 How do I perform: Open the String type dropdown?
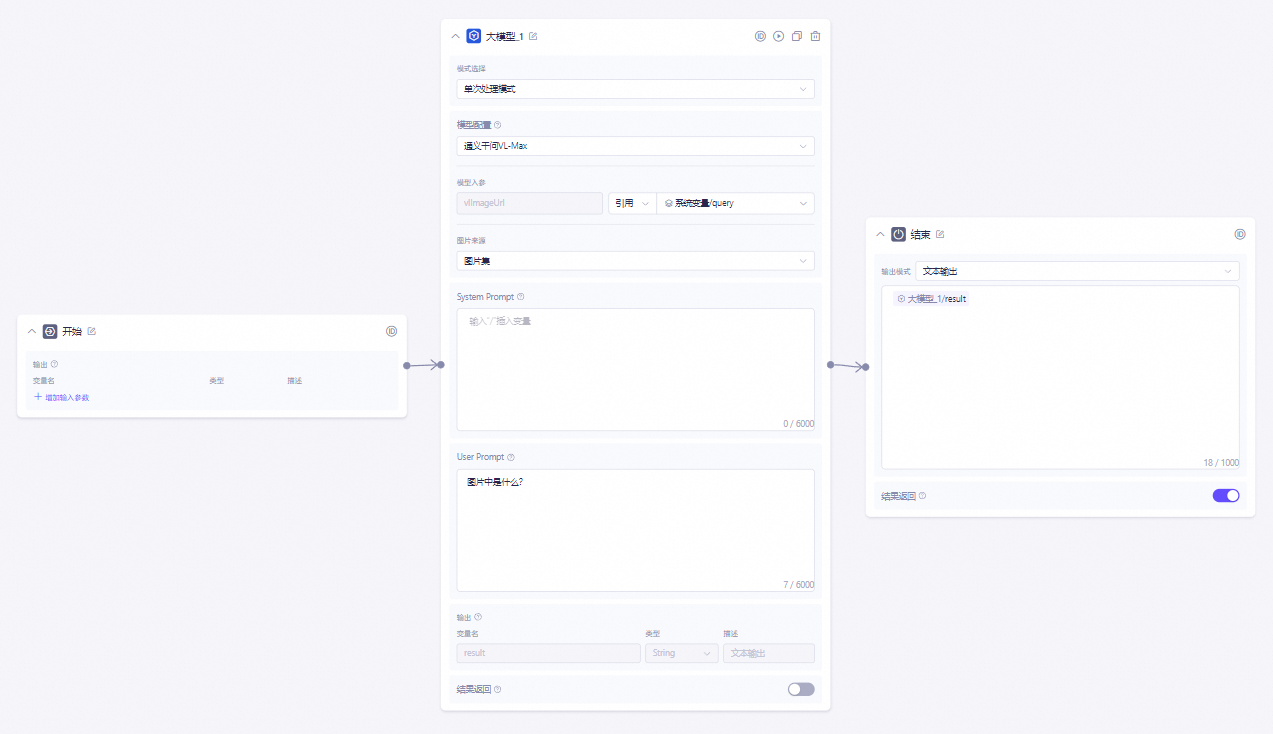(x=681, y=653)
